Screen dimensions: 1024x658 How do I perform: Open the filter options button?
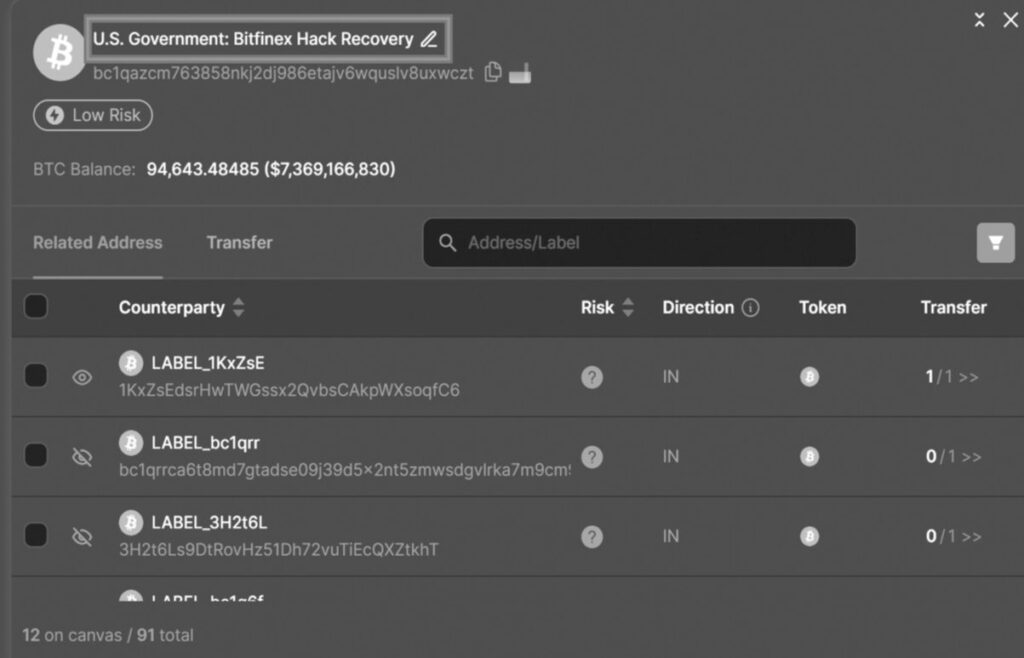point(995,243)
